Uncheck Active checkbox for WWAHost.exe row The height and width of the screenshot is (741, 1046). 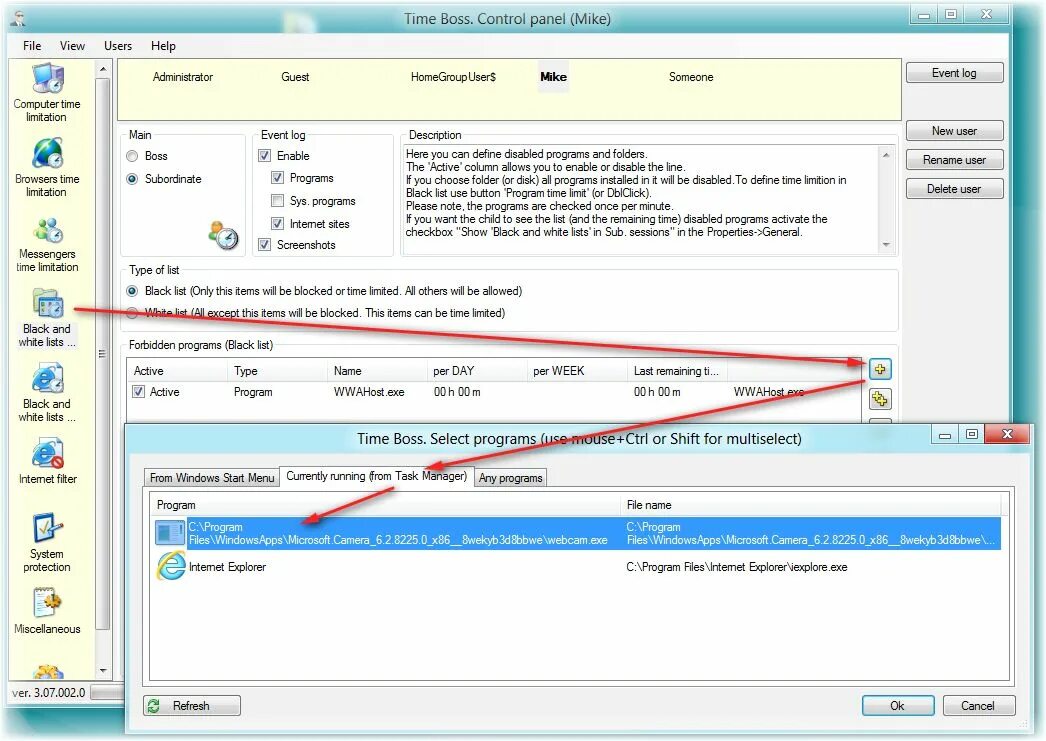[x=138, y=392]
